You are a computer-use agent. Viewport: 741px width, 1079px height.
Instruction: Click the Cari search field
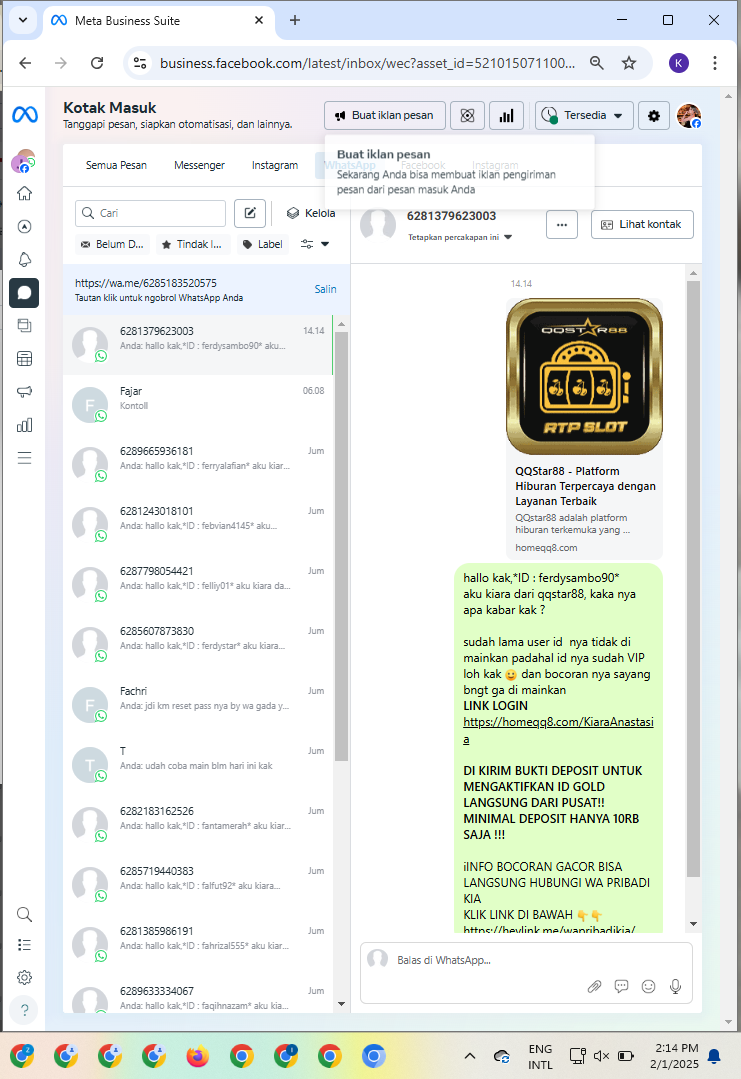(150, 213)
